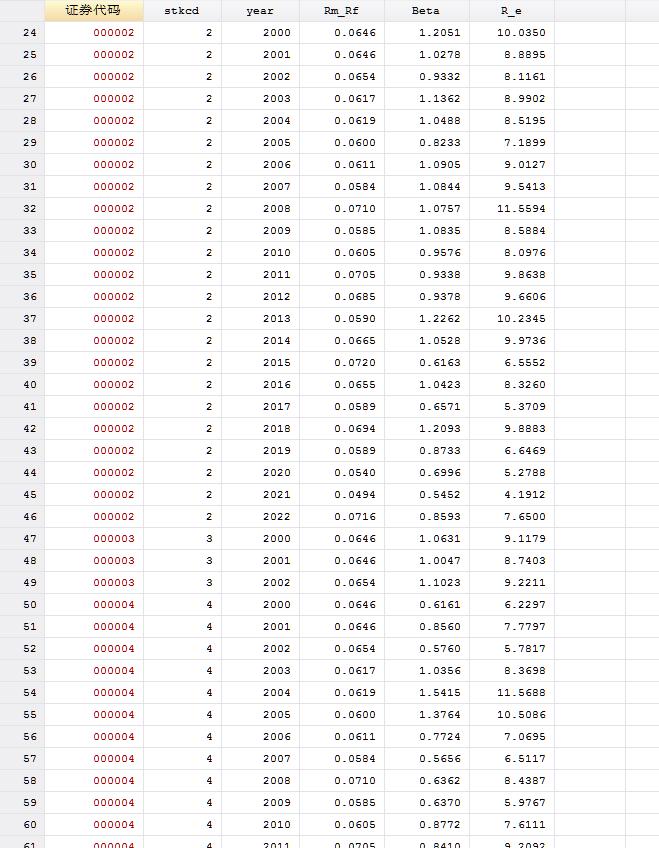The width and height of the screenshot is (659, 848).
Task: Click R_e value 8.0976
Action: pyautogui.click(x=525, y=253)
